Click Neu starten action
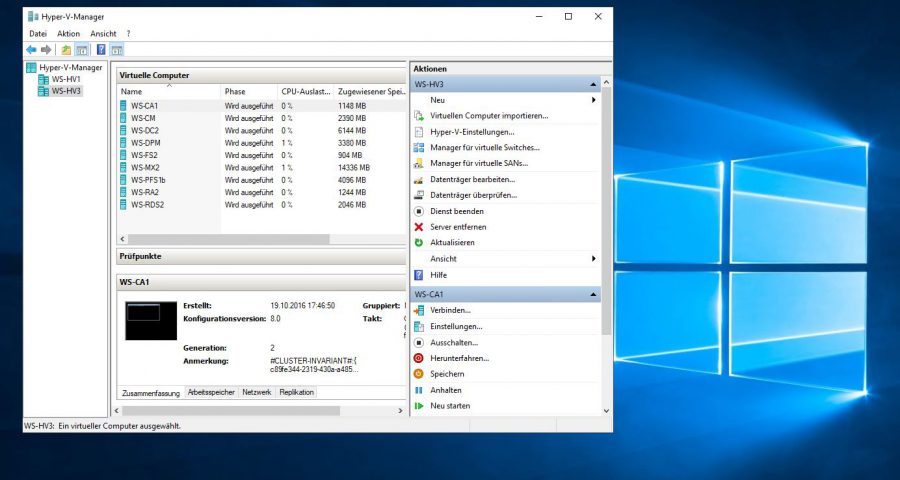The image size is (900, 480). tap(450, 406)
